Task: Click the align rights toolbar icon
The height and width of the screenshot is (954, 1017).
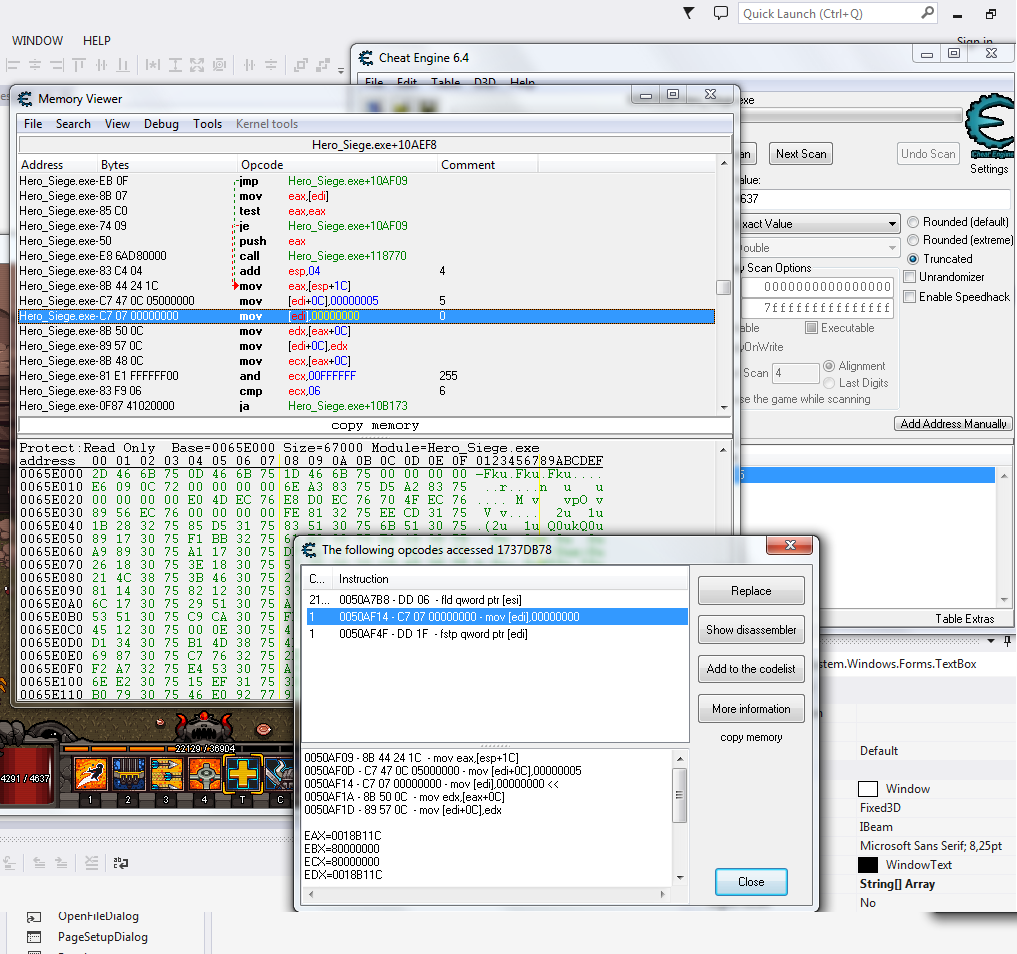Action: (x=56, y=65)
